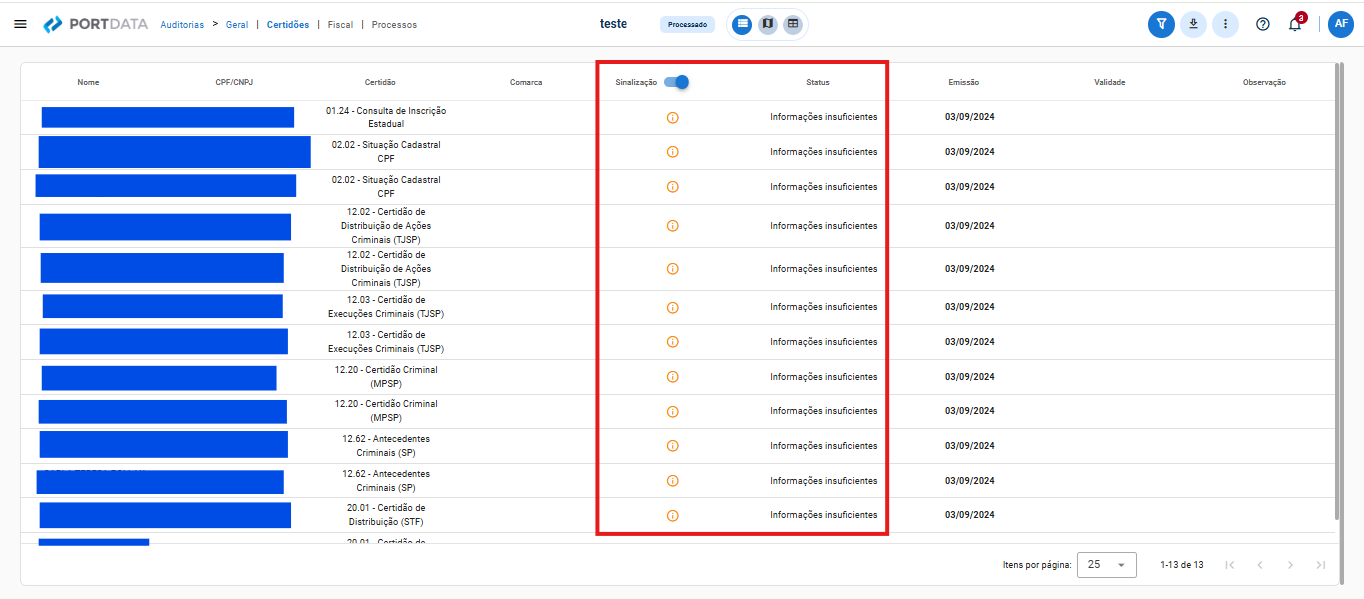Open the help question mark icon
The image size is (1364, 599).
point(1263,24)
